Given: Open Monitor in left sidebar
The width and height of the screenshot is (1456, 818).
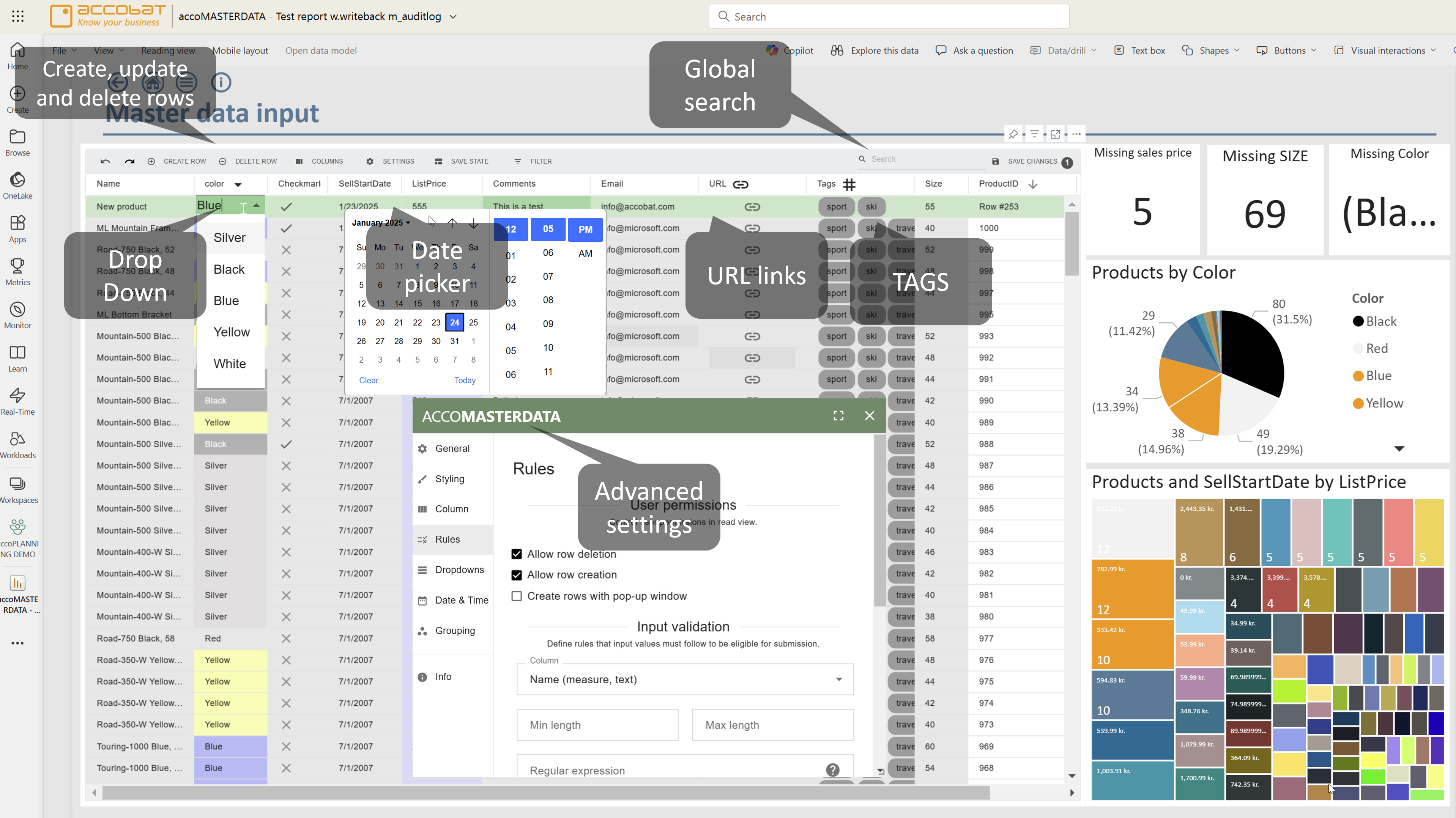Looking at the screenshot, I should click(17, 315).
